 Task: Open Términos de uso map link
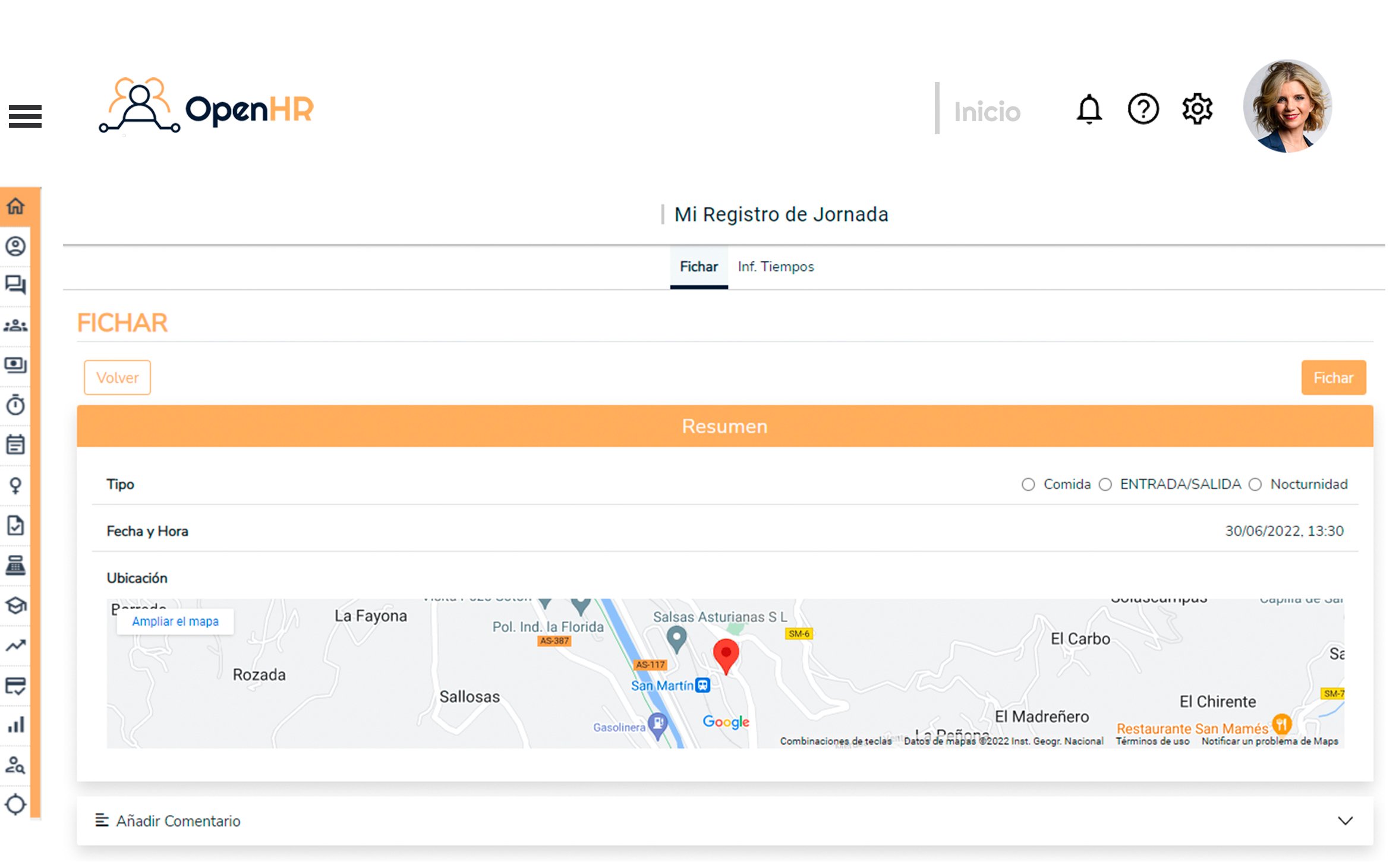1152,741
